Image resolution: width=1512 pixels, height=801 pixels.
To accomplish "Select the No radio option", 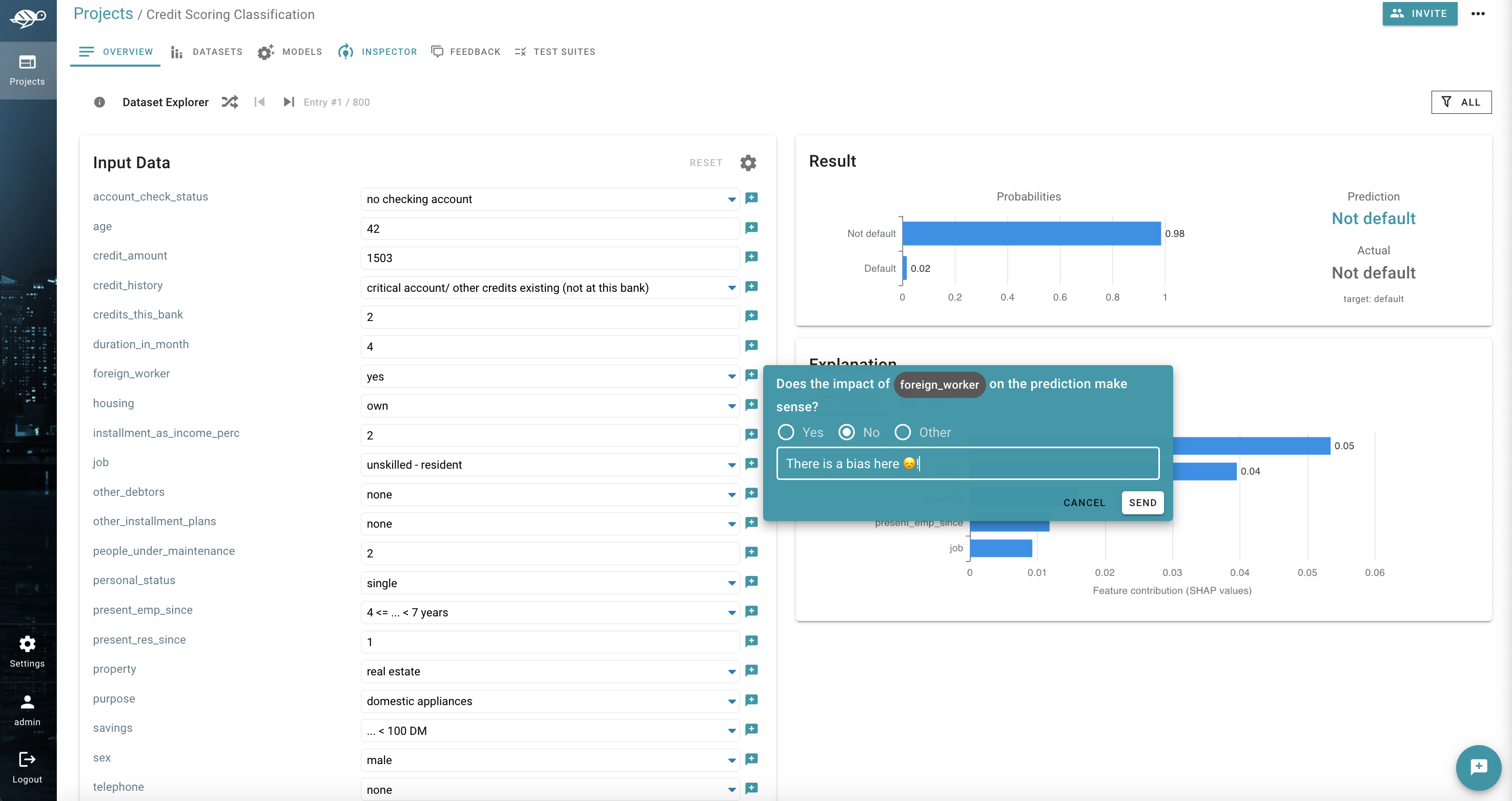I will (x=846, y=432).
